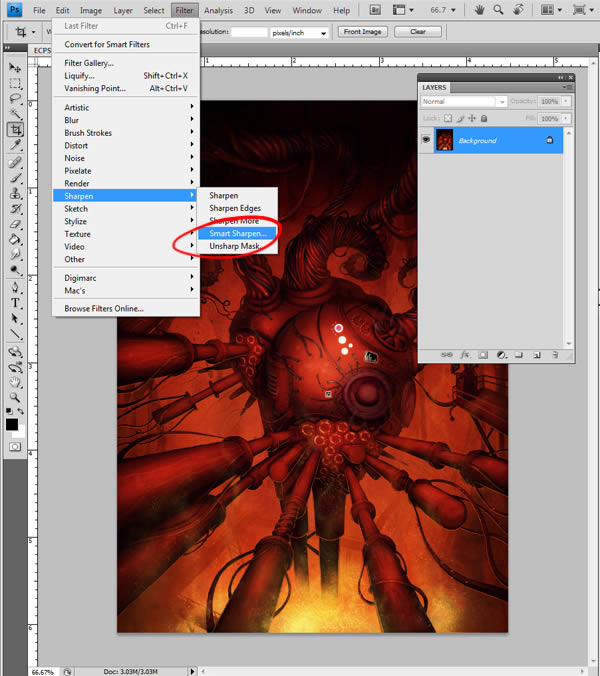600x676 pixels.
Task: Open the Fill 100% slider arrow
Action: [566, 118]
